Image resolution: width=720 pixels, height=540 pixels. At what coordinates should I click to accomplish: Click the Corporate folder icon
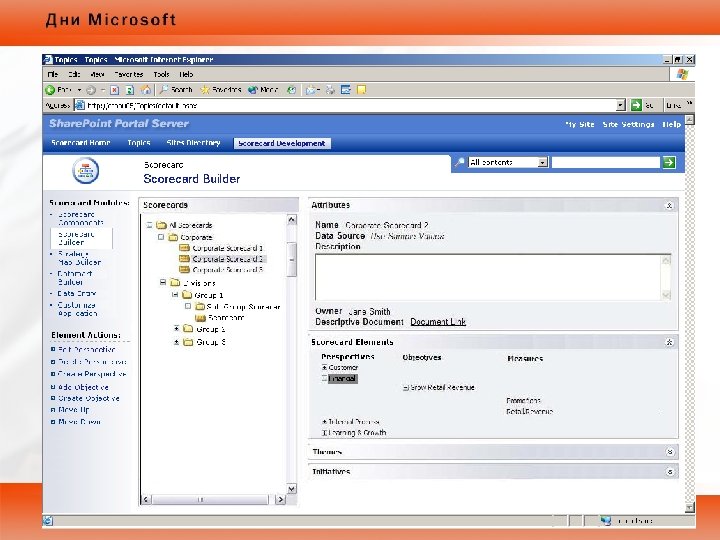[x=173, y=237]
